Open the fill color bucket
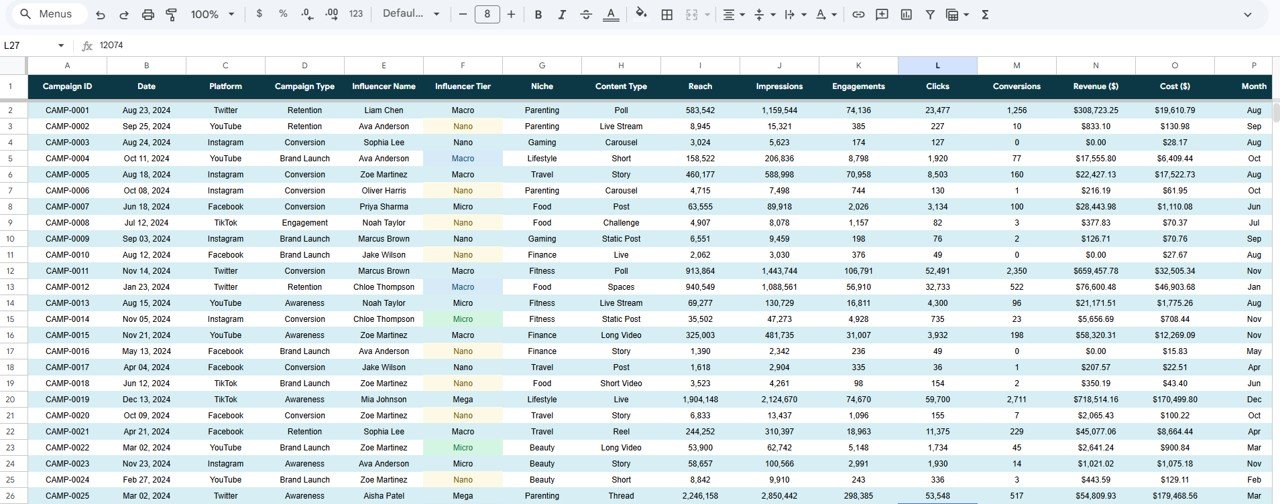 pos(642,15)
